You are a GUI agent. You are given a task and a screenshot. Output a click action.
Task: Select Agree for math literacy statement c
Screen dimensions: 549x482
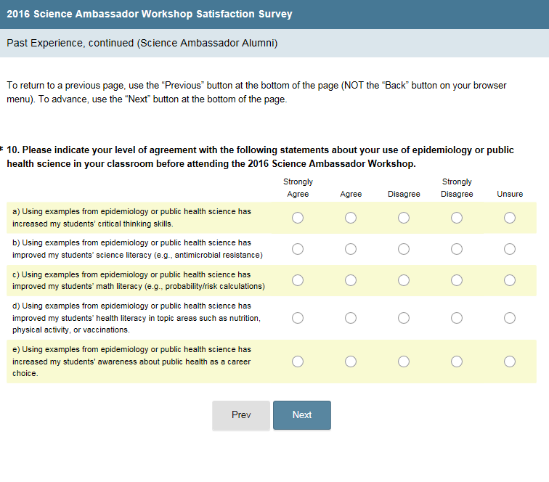pyautogui.click(x=350, y=280)
